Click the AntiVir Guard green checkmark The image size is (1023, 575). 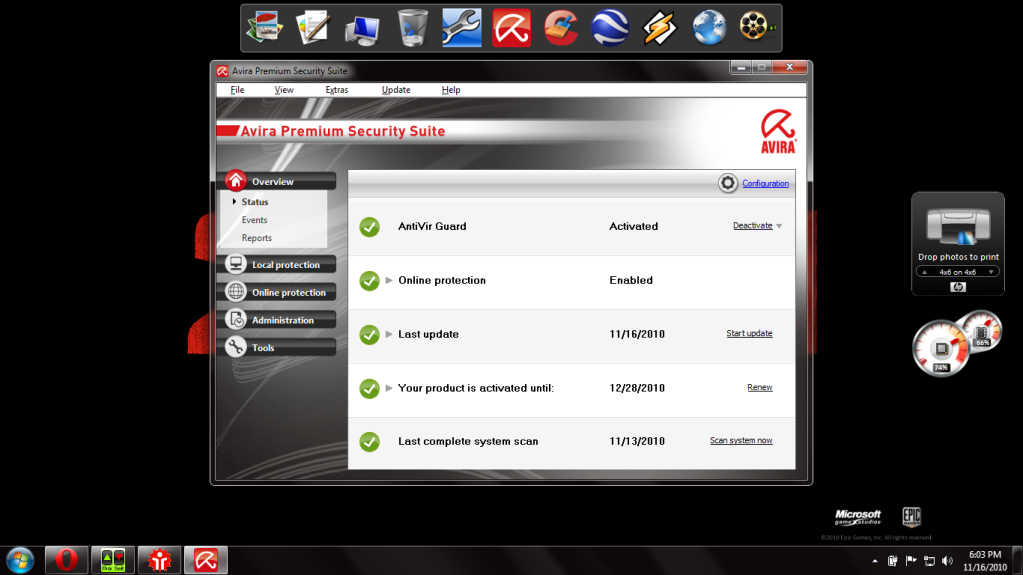click(369, 226)
